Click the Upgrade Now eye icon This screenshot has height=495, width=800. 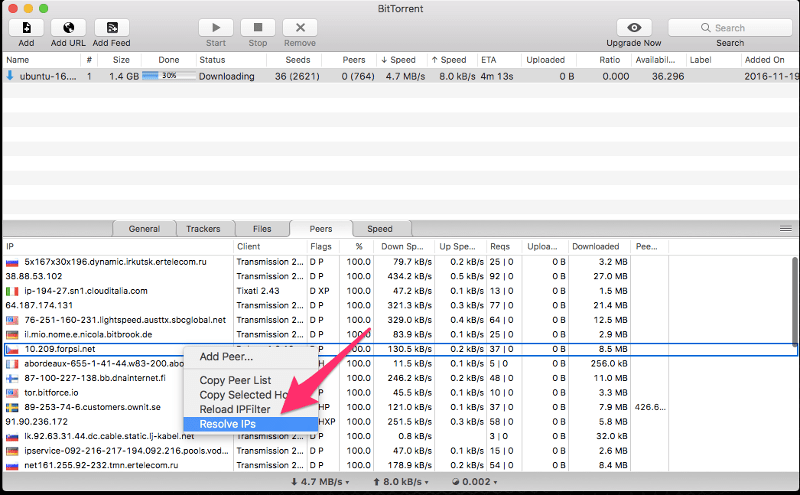634,28
